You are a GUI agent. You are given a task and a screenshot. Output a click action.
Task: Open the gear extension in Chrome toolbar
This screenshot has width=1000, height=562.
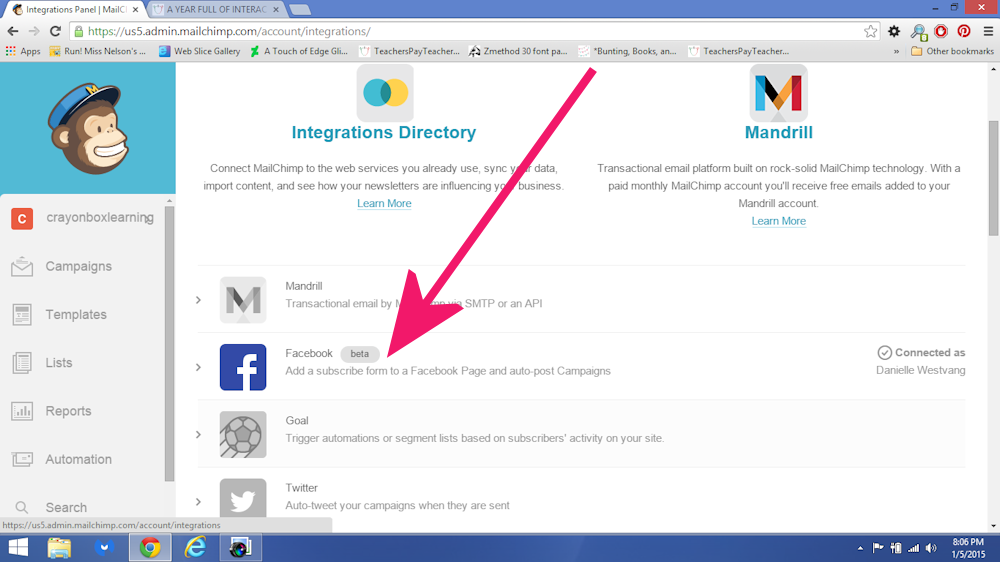[894, 31]
